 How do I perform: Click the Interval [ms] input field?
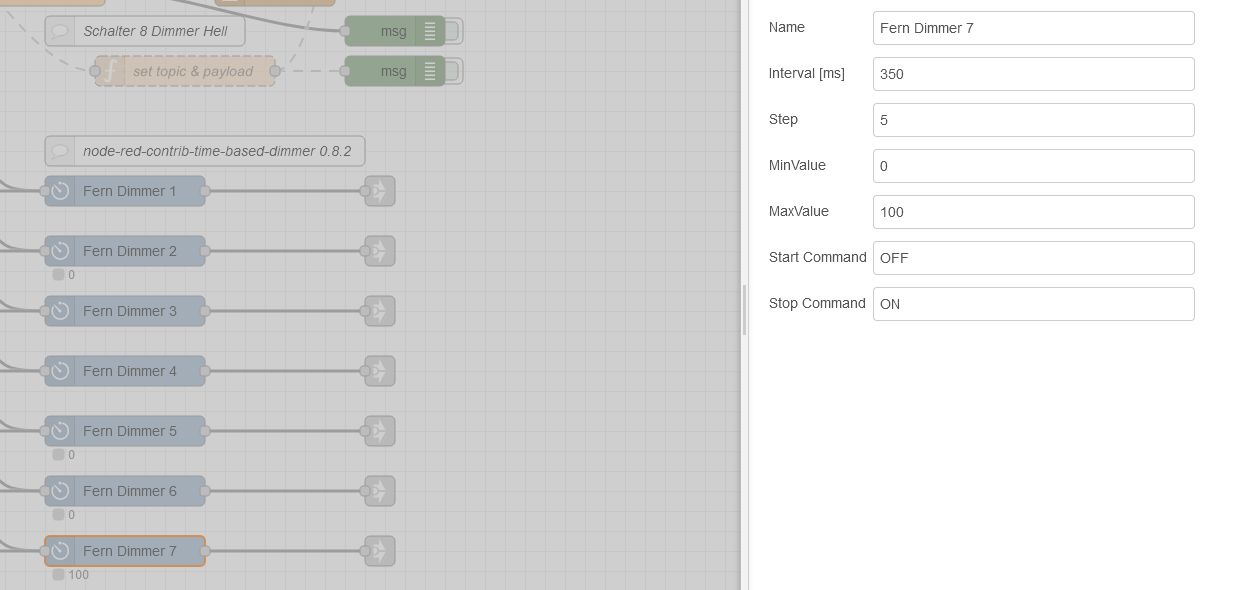click(1033, 74)
